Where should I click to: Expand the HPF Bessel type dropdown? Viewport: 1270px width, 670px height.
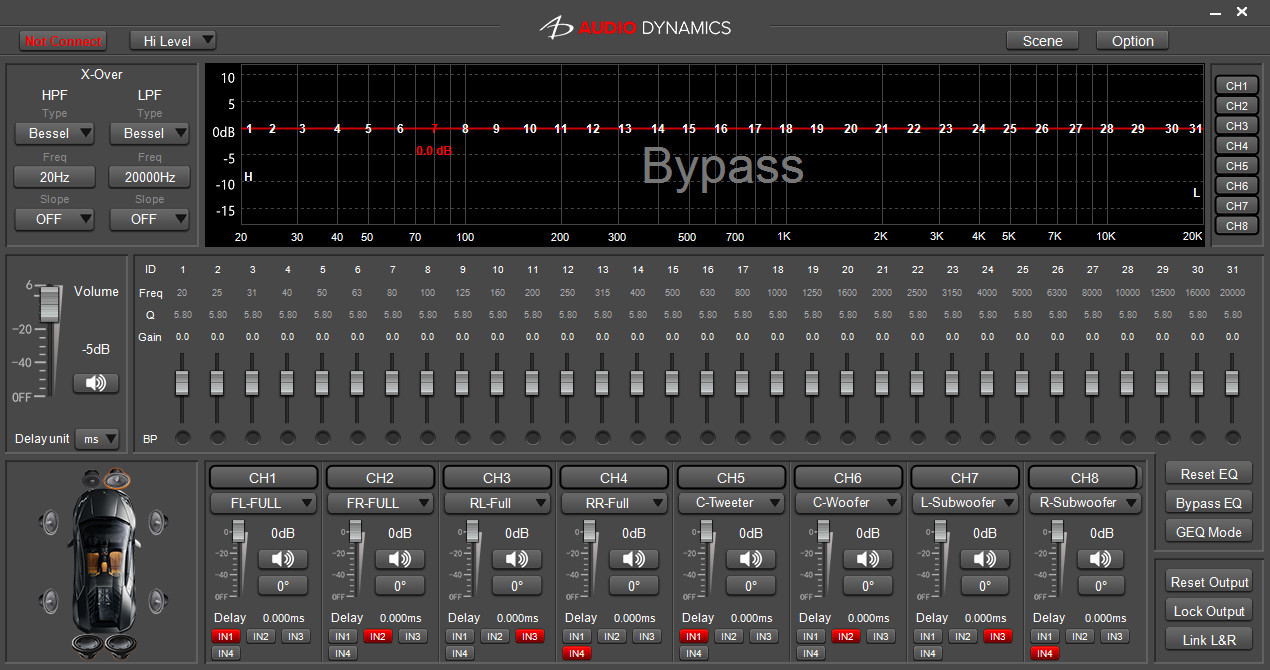[54, 133]
